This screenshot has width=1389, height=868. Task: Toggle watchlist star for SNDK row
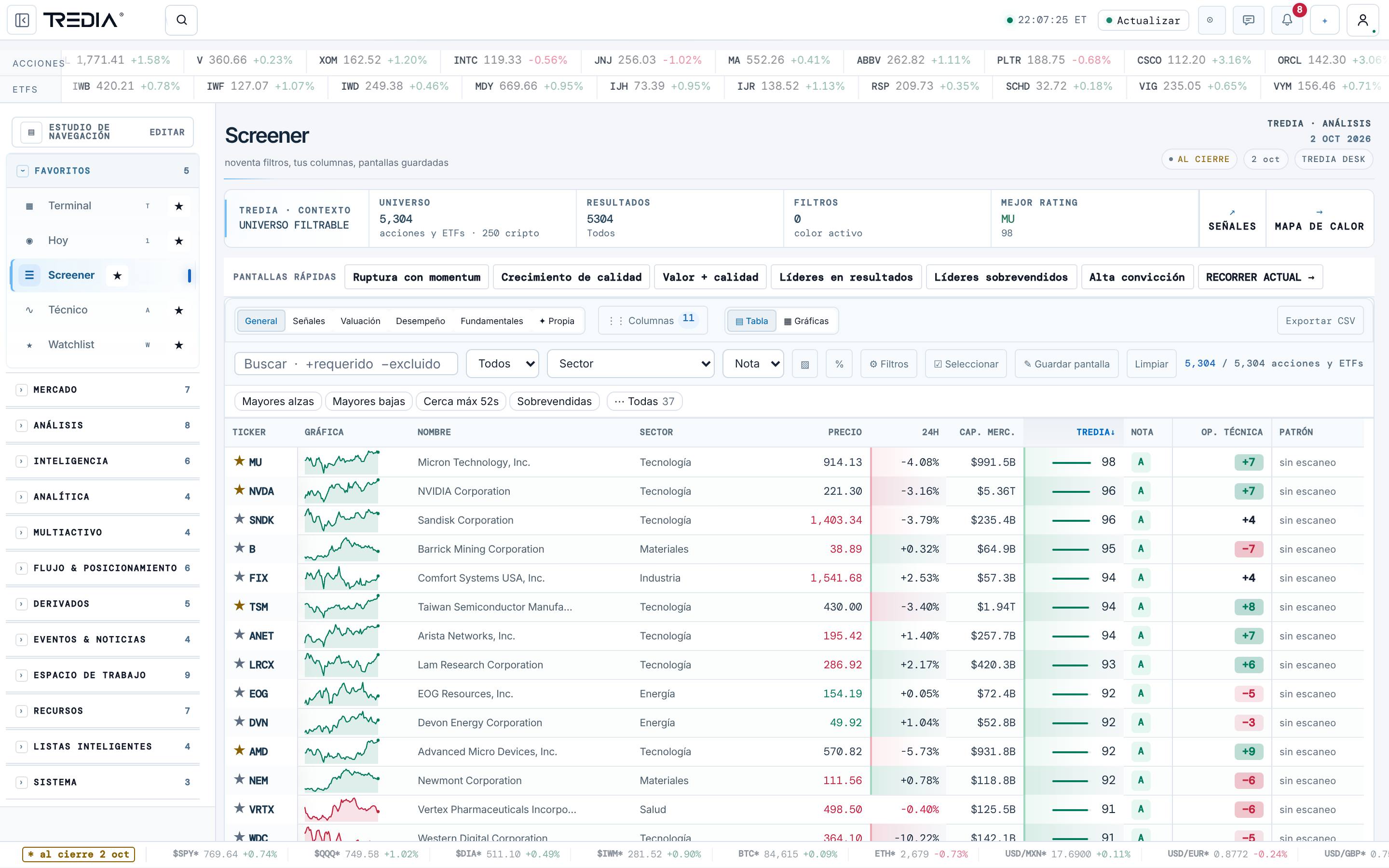coord(239,519)
